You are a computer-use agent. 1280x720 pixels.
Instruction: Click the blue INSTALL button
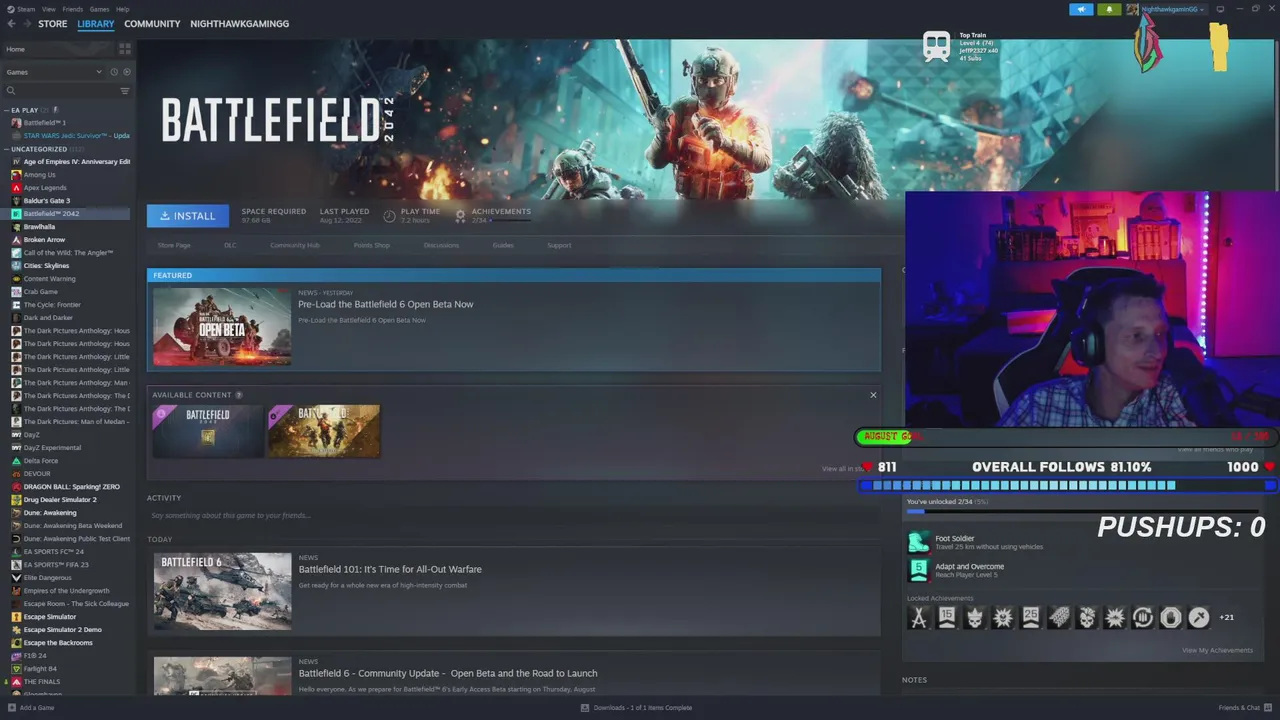pos(188,216)
